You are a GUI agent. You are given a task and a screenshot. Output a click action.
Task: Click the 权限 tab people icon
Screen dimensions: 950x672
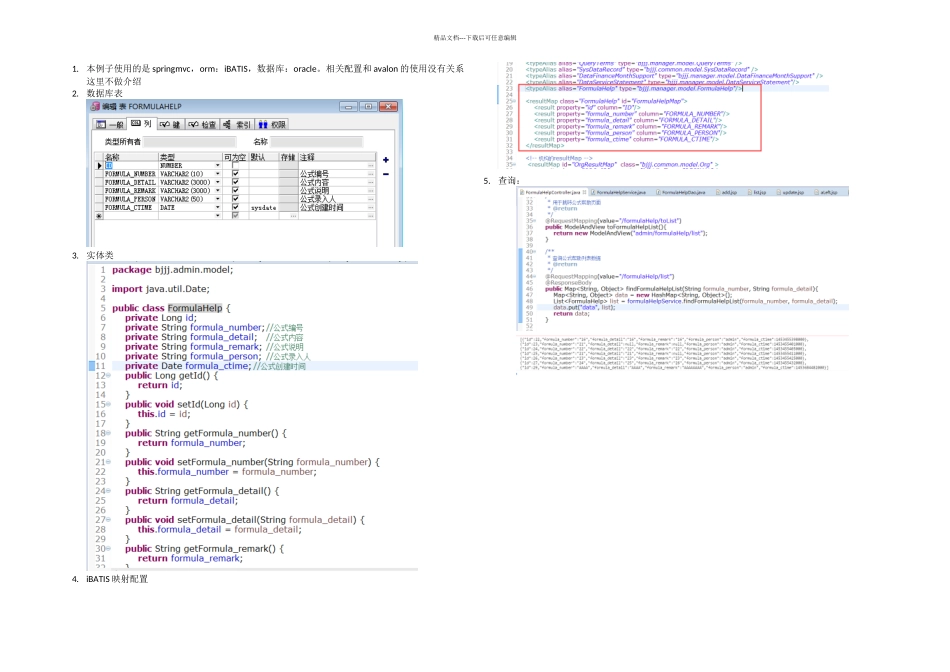[x=263, y=125]
